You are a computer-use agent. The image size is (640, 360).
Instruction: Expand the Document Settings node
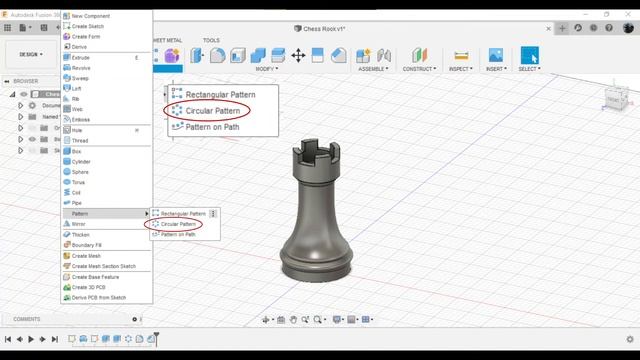20,106
